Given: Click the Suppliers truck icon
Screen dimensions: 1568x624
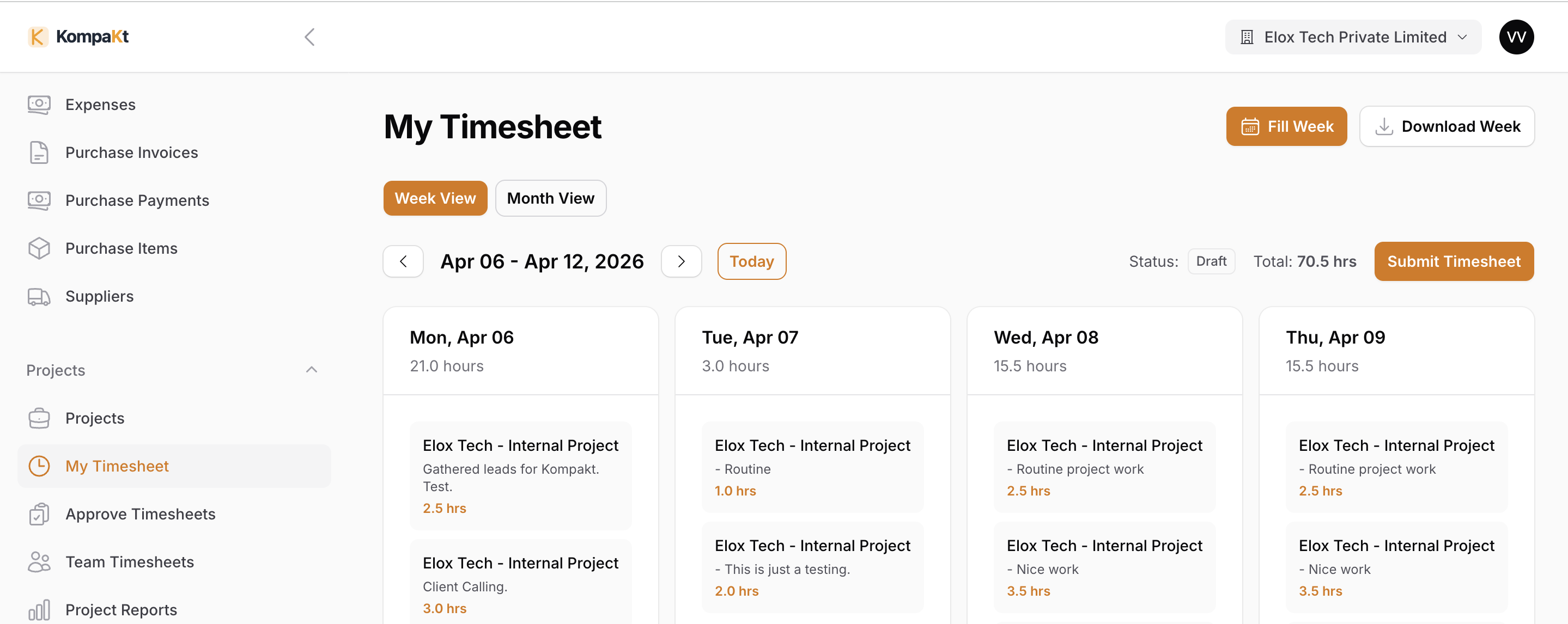Looking at the screenshot, I should [39, 296].
